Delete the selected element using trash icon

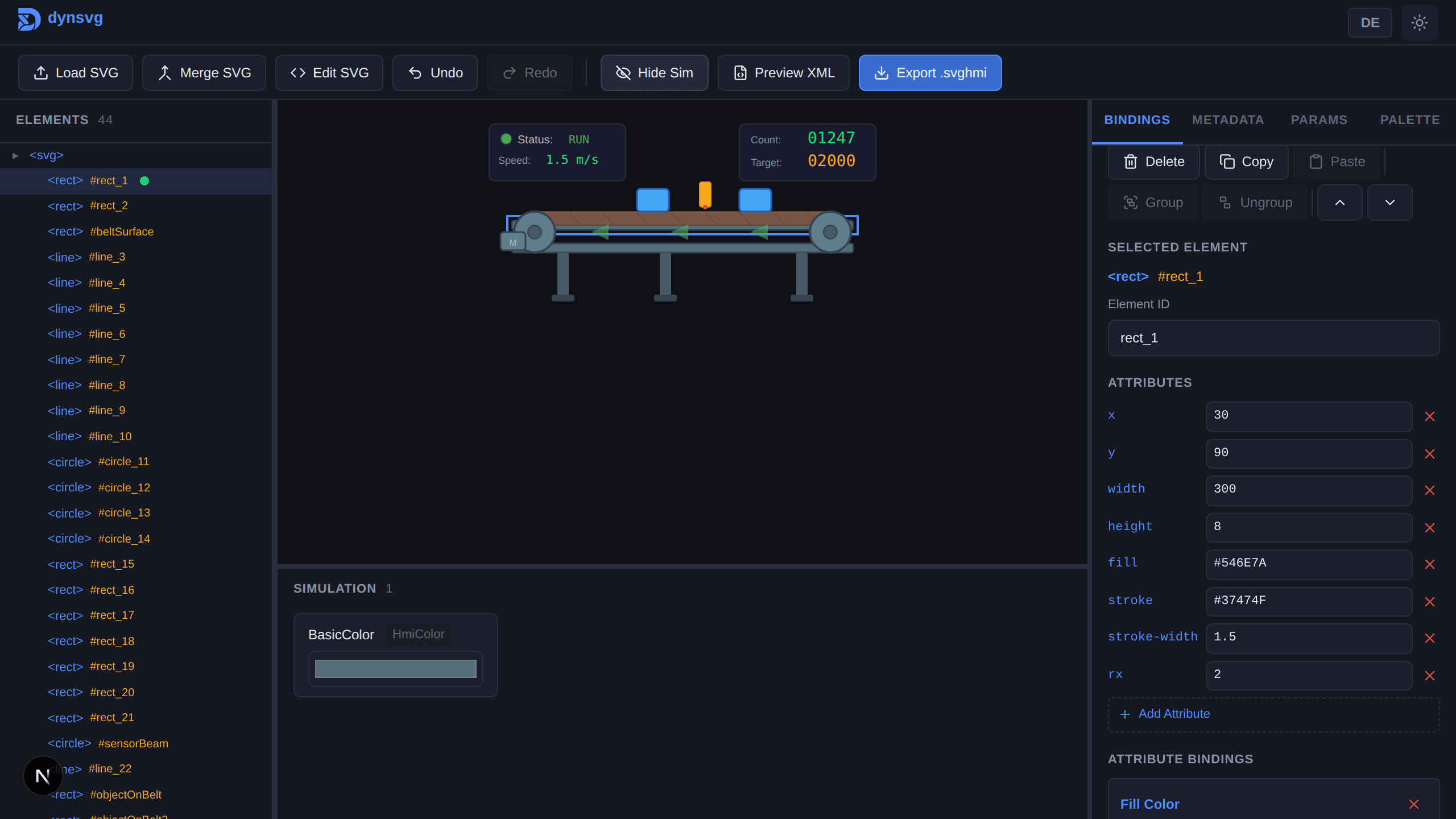pyautogui.click(x=1153, y=162)
